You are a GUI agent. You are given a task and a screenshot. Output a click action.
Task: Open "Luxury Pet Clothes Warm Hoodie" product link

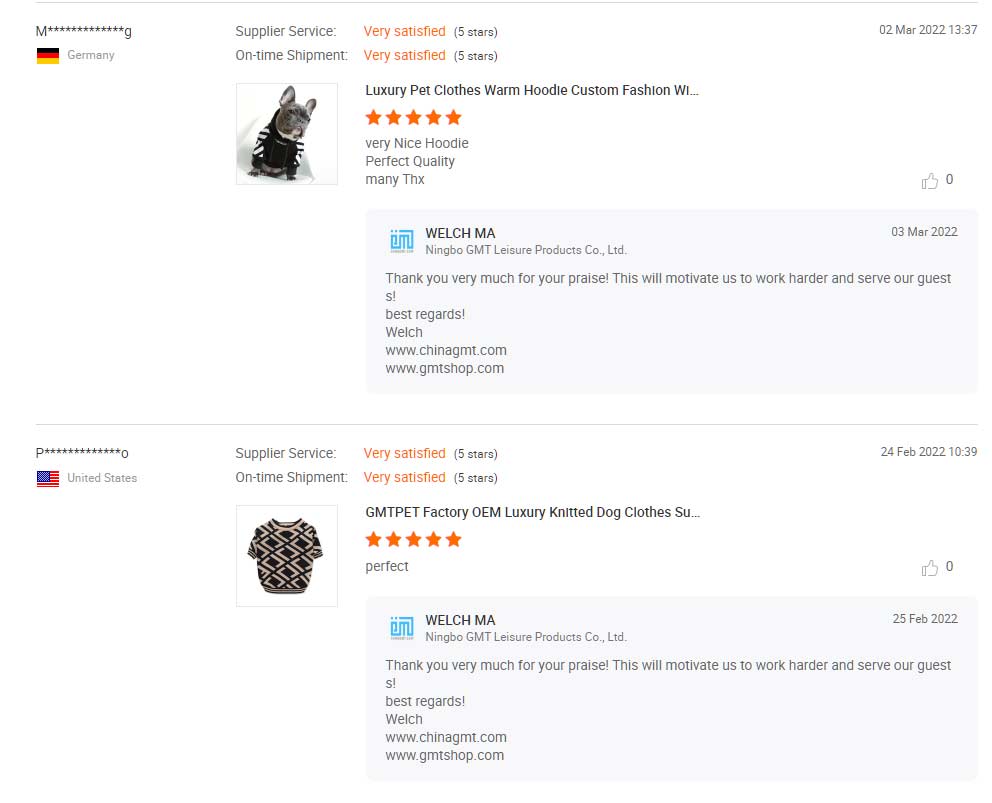[532, 91]
